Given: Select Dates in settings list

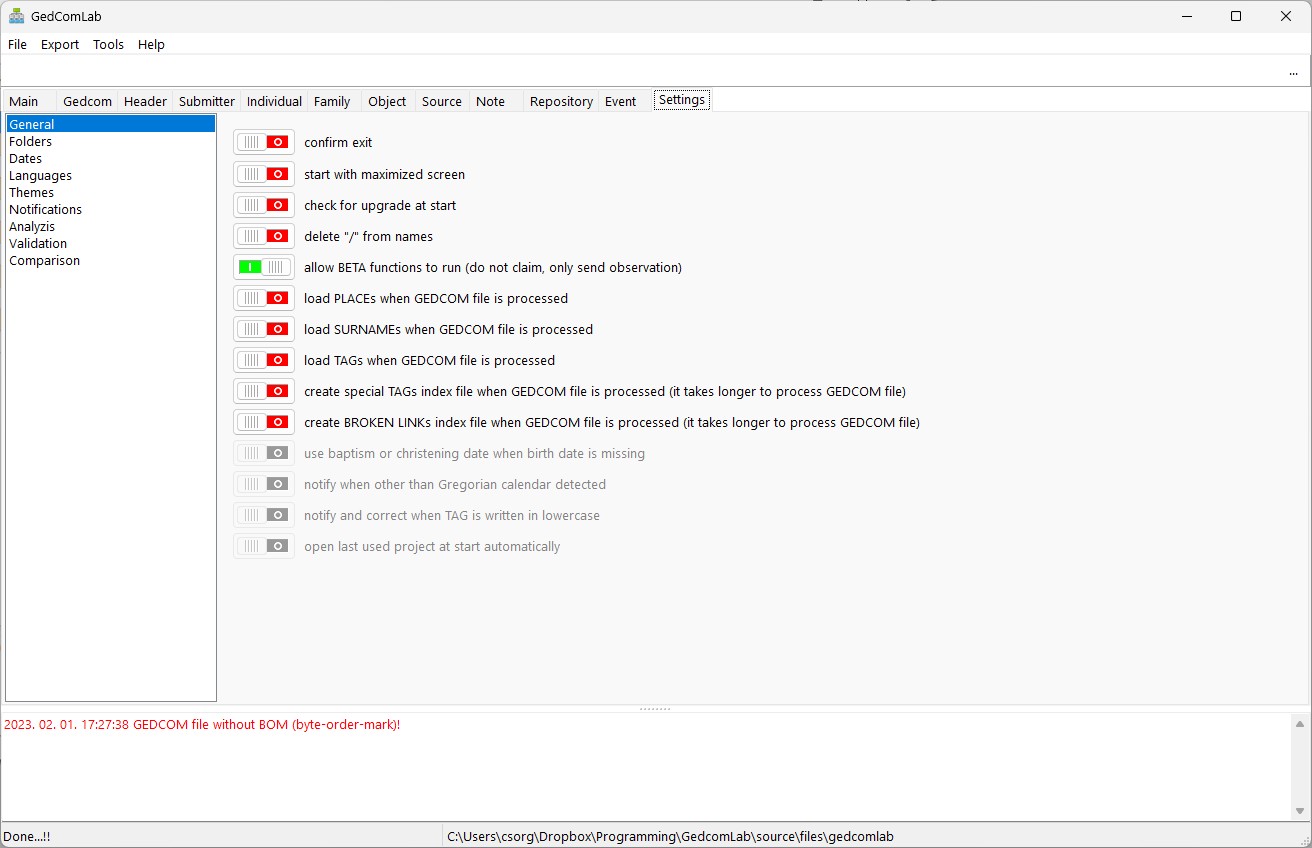Looking at the screenshot, I should pyautogui.click(x=110, y=158).
